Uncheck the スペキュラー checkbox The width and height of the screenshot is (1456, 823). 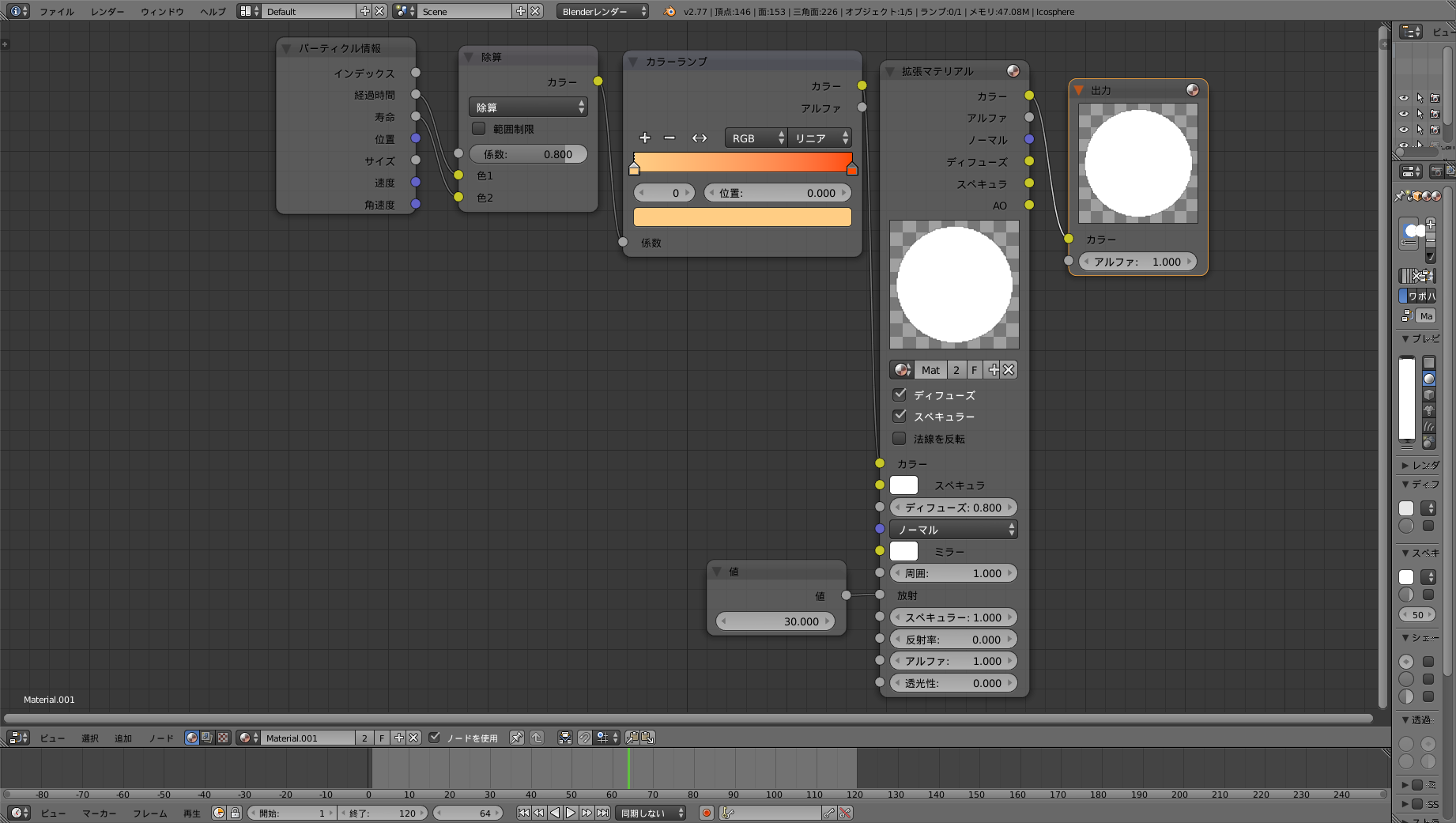(900, 416)
